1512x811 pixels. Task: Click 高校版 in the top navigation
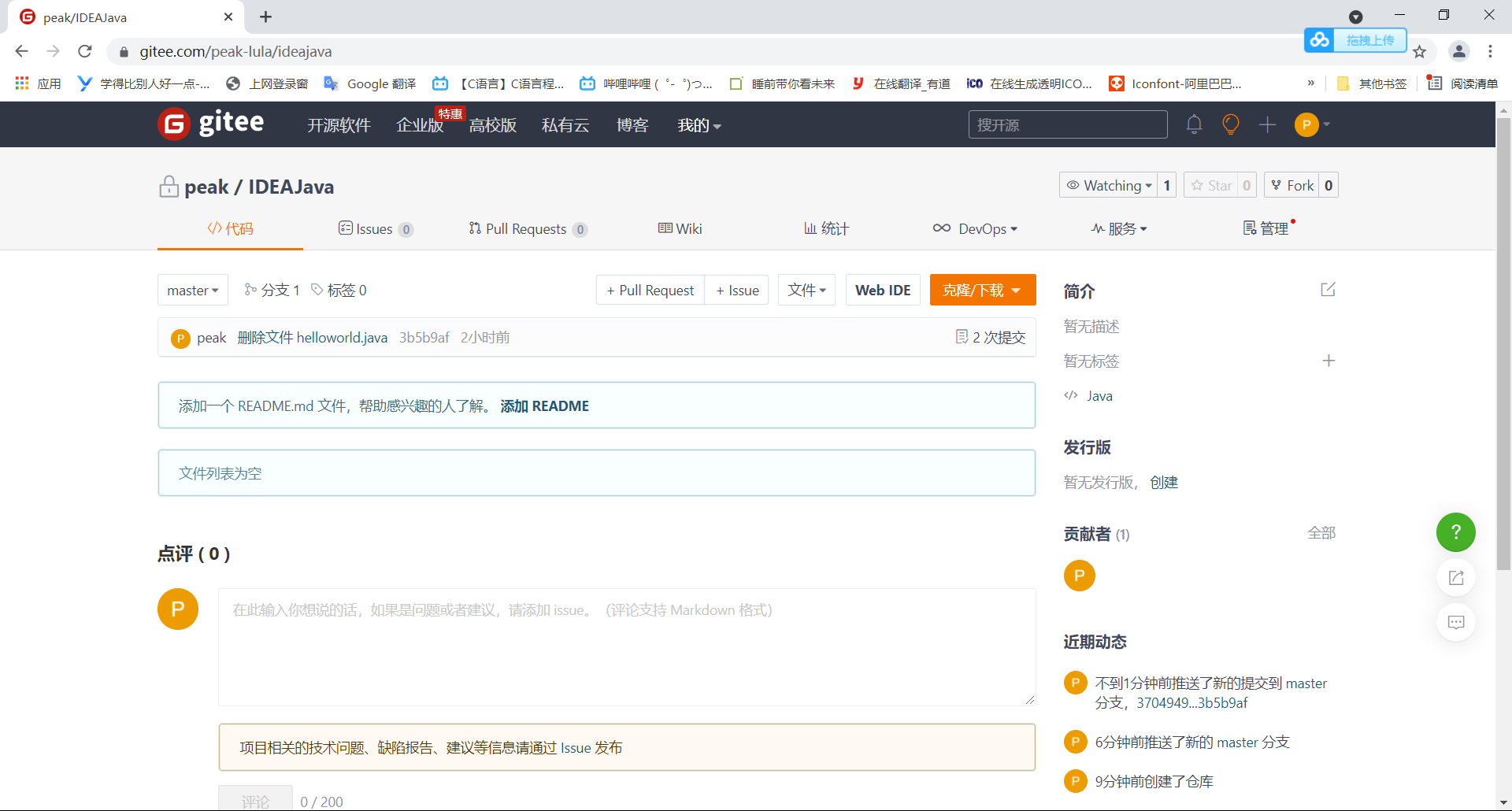point(493,125)
